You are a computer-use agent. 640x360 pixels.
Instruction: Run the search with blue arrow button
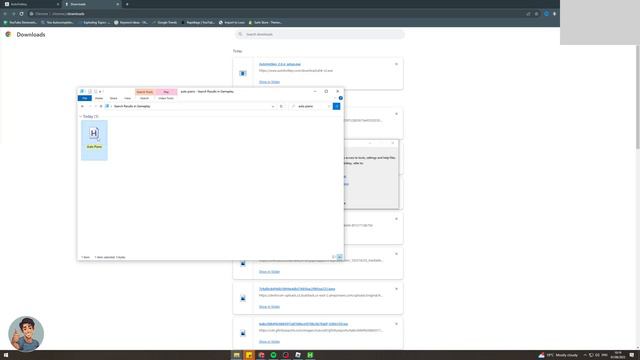(336, 106)
